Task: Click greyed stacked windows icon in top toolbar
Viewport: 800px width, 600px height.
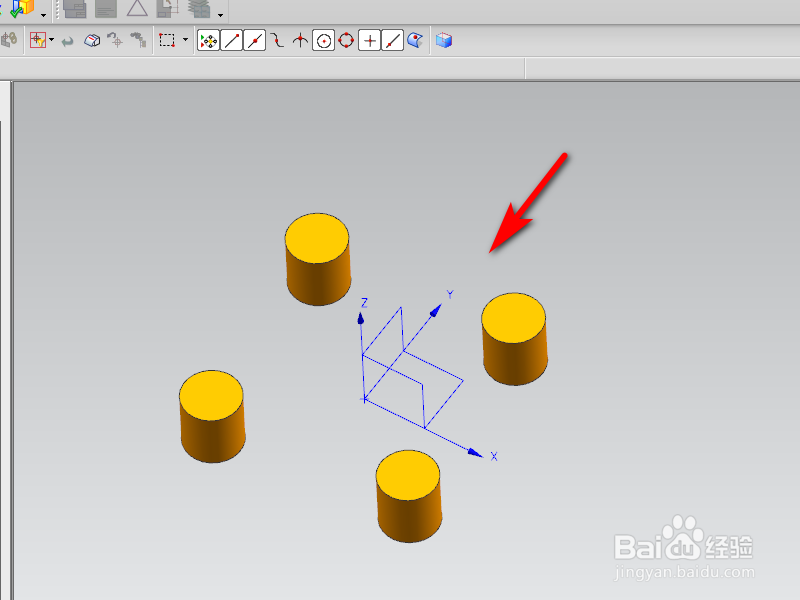Action: (x=75, y=9)
